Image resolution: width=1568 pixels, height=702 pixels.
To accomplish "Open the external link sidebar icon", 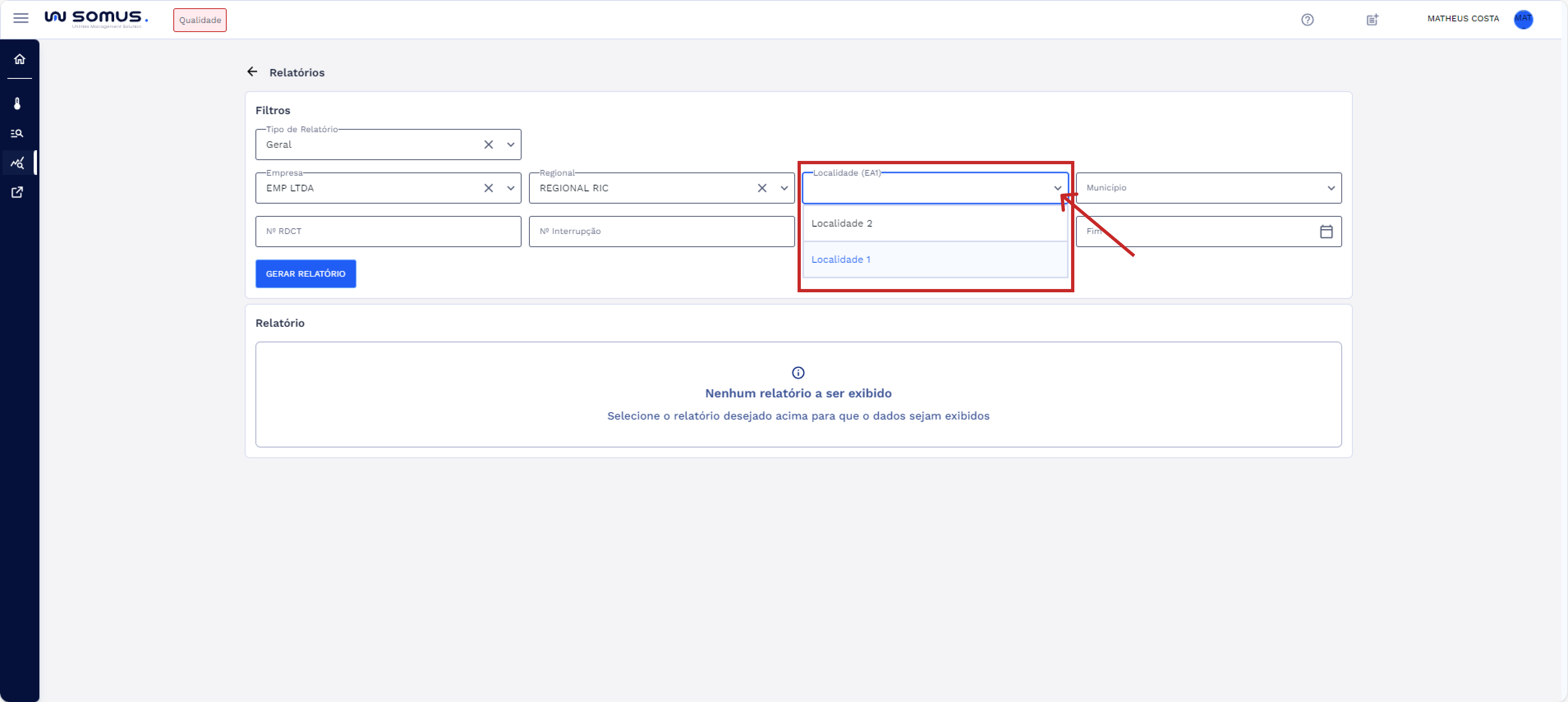I will [18, 192].
